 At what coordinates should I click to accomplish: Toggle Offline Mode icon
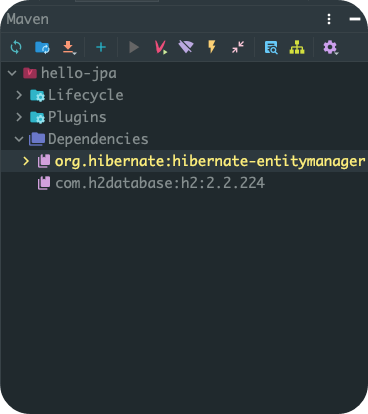[186, 47]
